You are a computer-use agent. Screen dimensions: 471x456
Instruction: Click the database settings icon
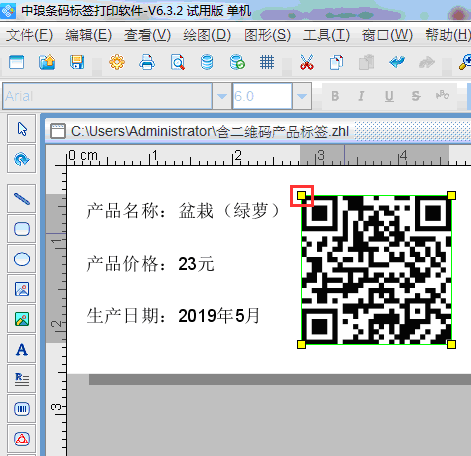coord(207,62)
